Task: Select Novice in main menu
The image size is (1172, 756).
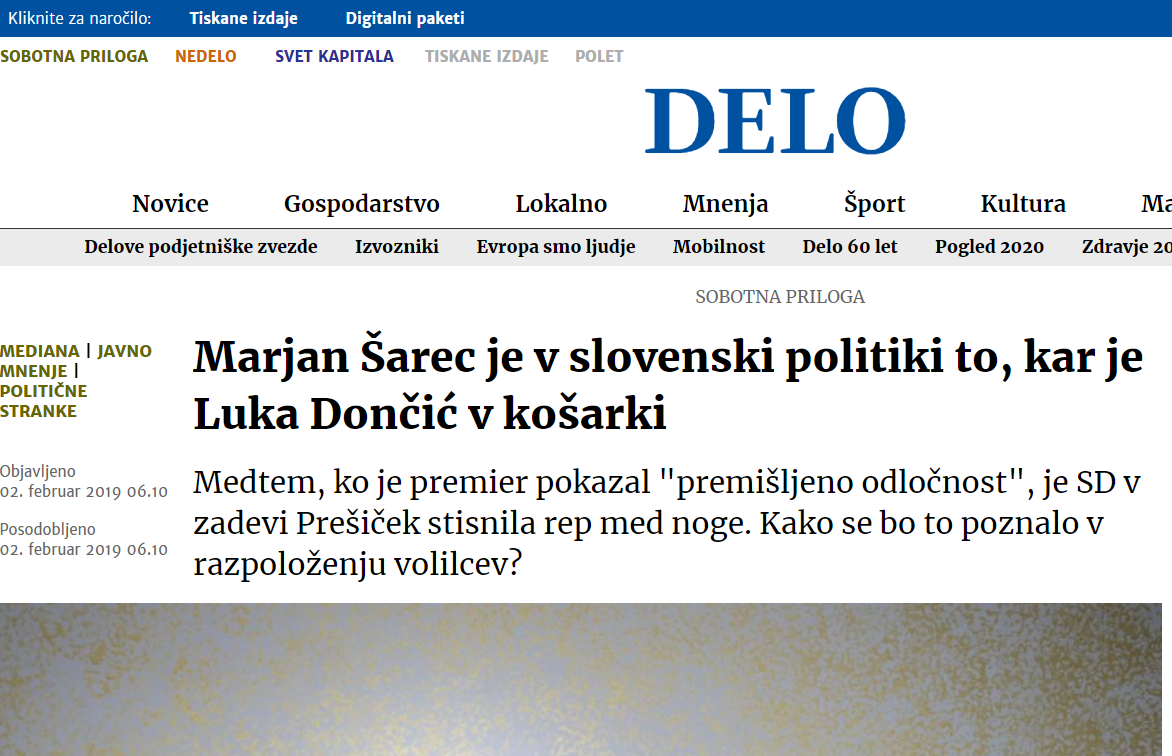Action: point(170,203)
